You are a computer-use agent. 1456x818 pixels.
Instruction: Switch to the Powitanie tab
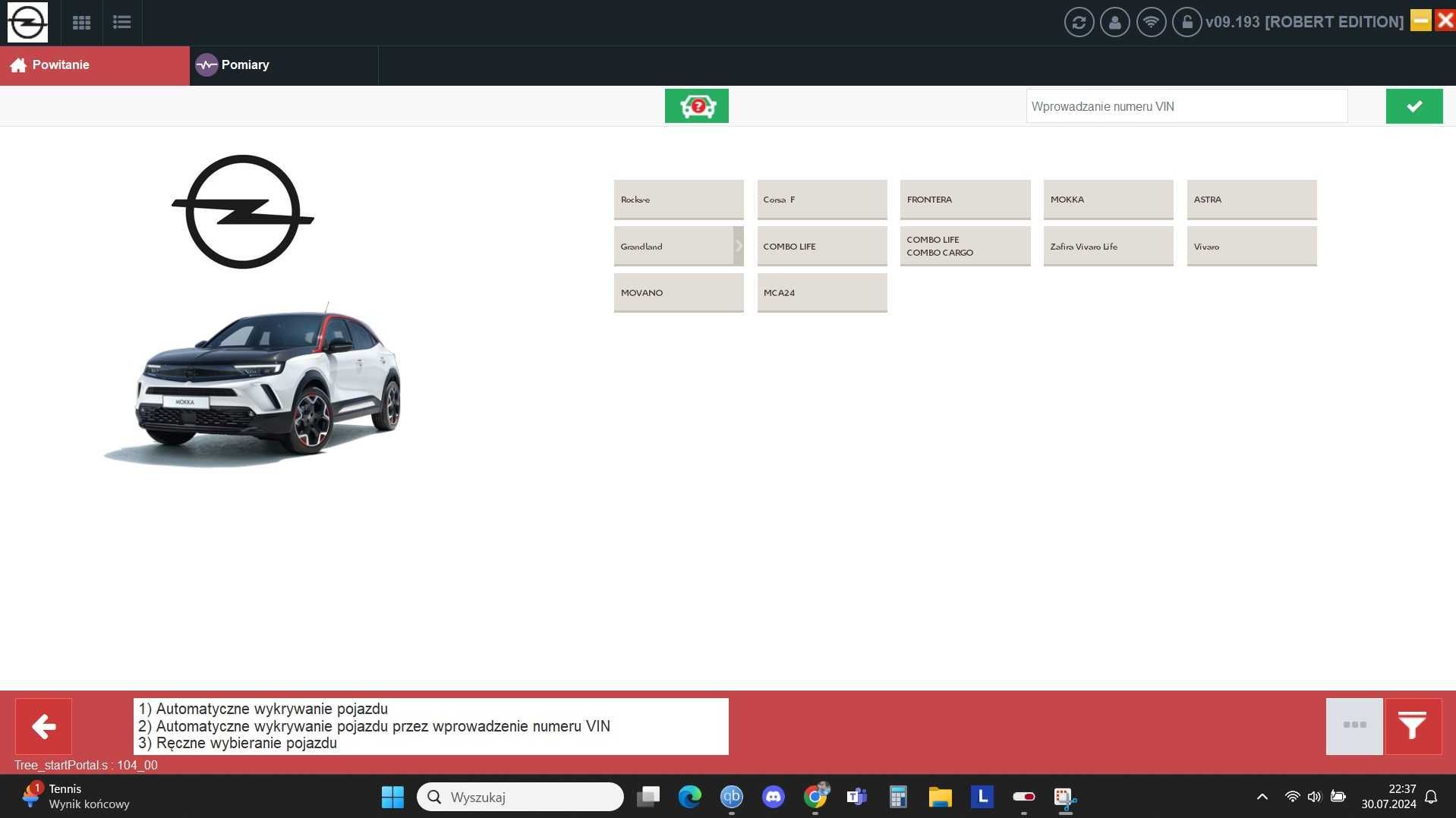click(x=95, y=65)
